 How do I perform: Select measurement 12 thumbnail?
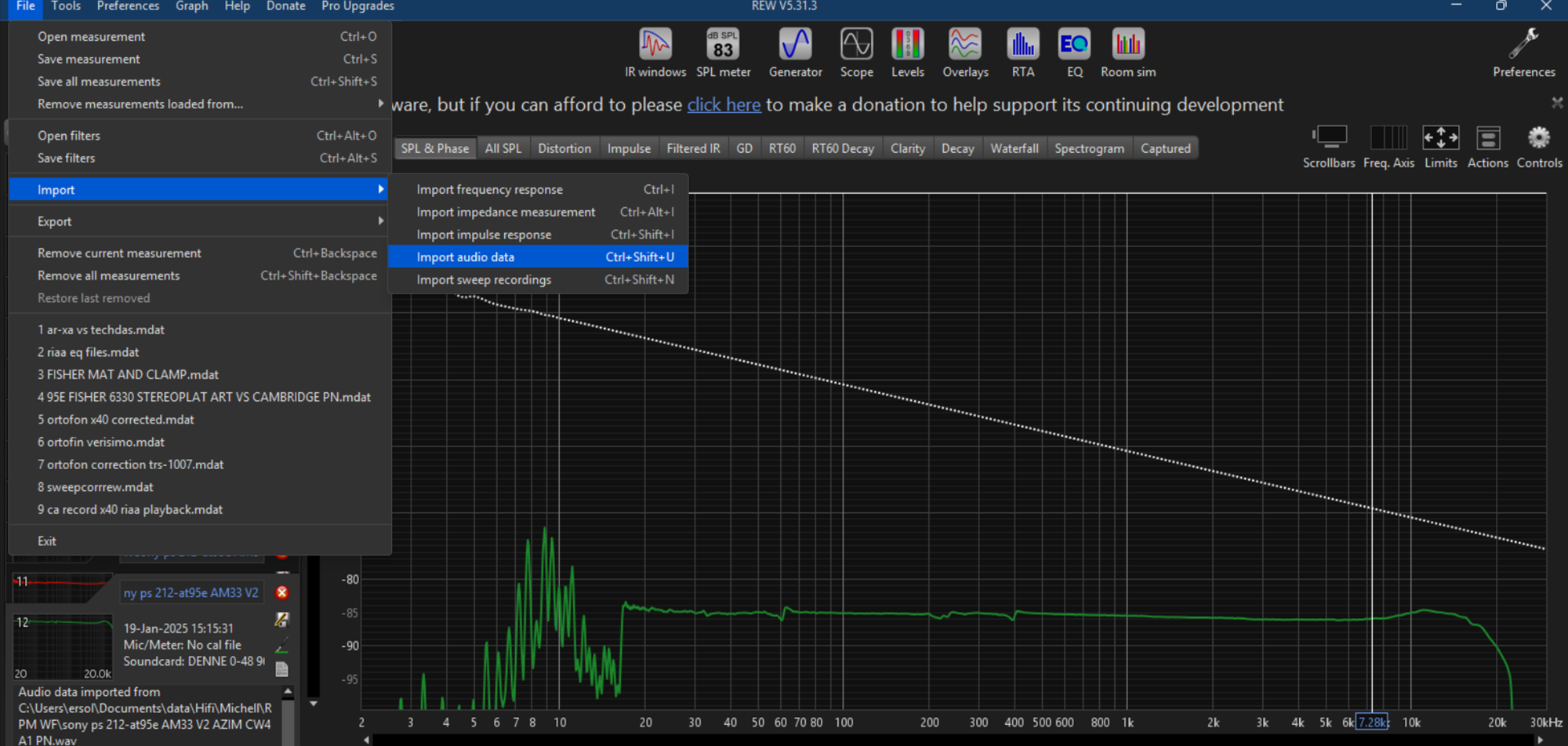(x=63, y=646)
